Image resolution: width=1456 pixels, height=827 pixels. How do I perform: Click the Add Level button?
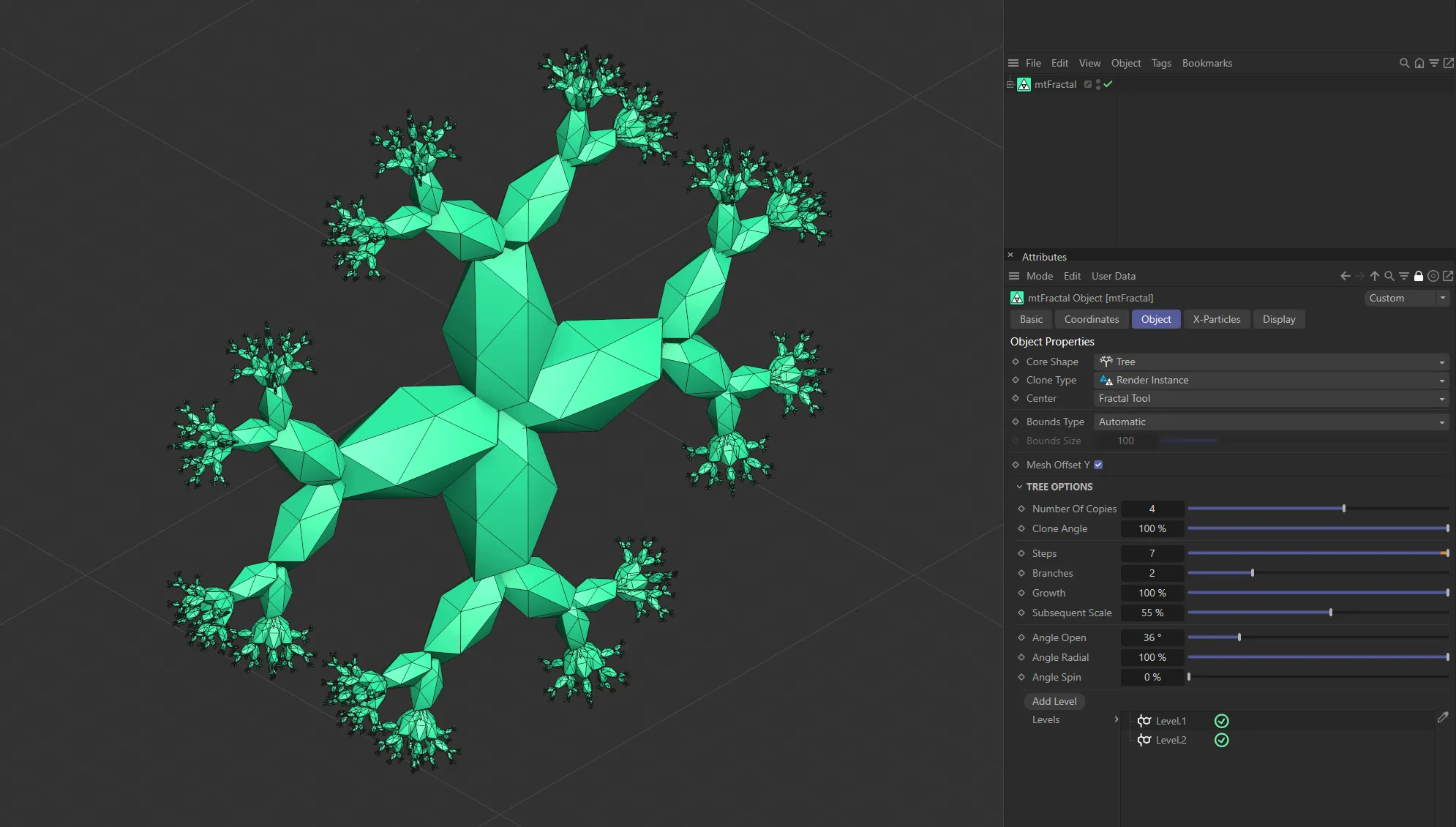coord(1054,701)
